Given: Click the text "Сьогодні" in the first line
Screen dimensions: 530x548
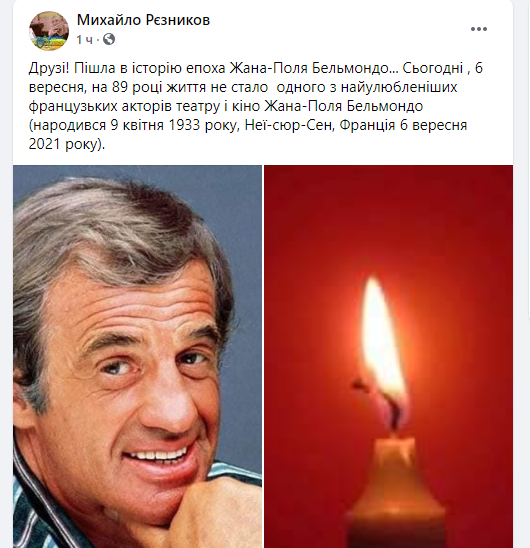Looking at the screenshot, I should 432,68.
